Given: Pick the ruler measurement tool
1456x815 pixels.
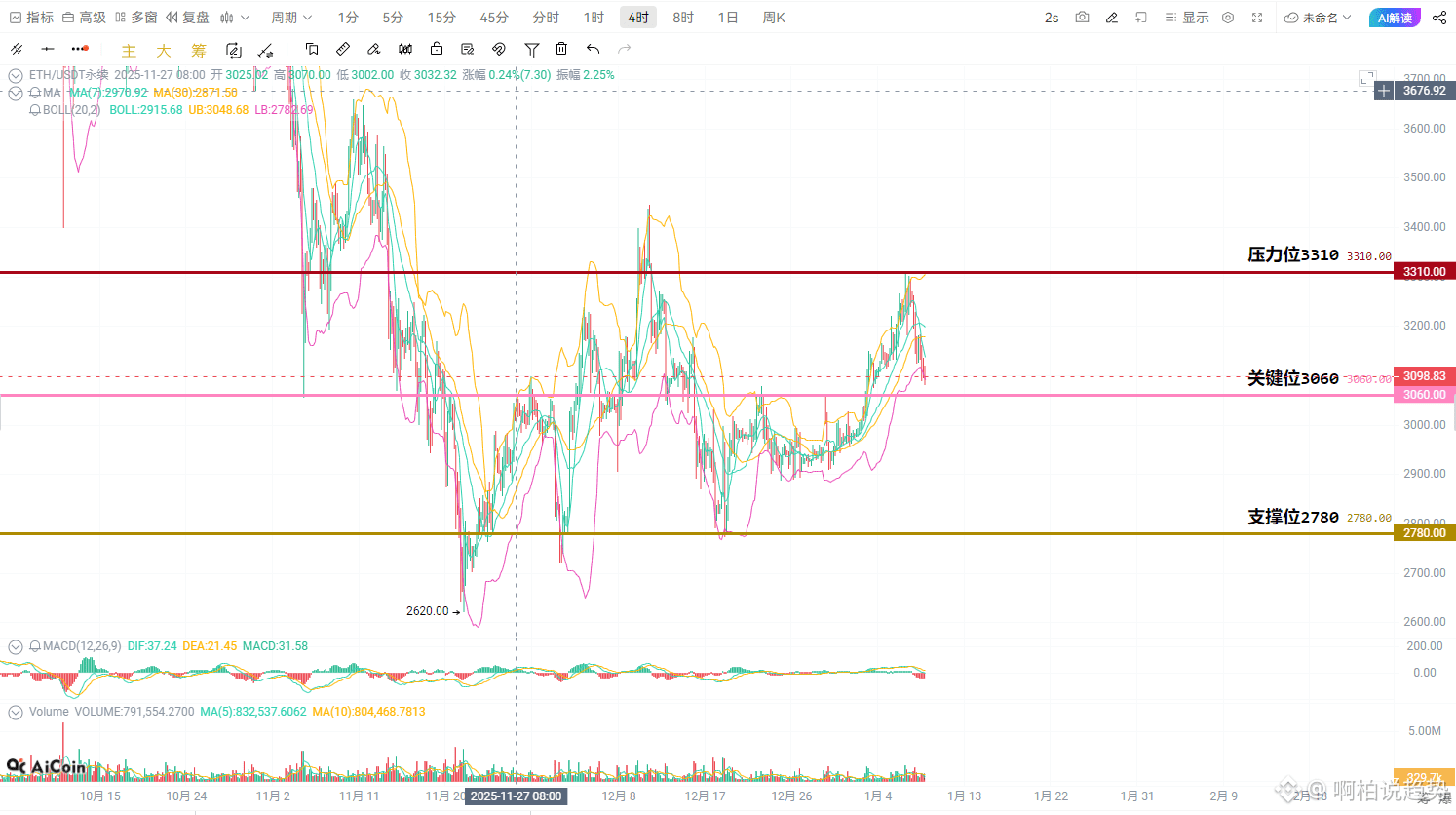Looking at the screenshot, I should 343,49.
